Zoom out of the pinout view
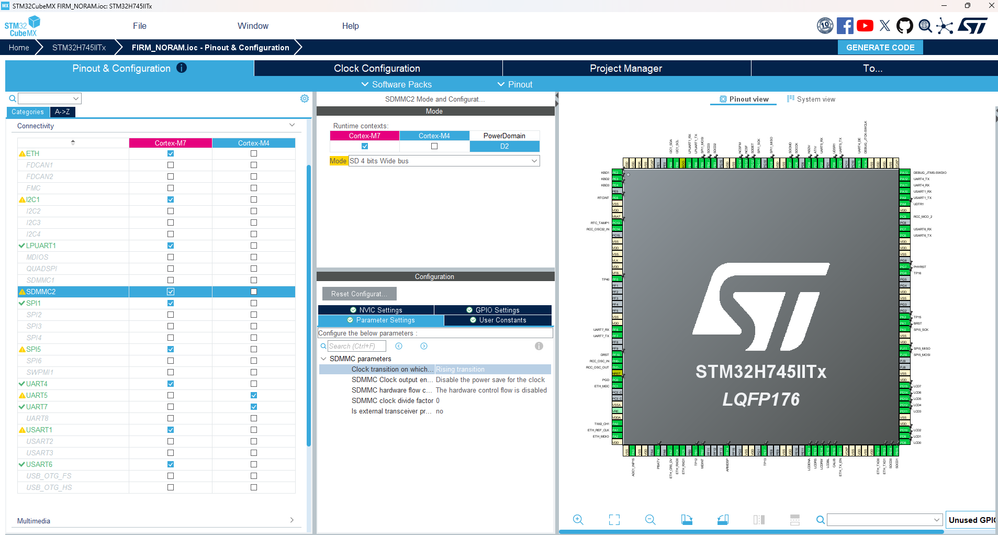 tap(650, 520)
